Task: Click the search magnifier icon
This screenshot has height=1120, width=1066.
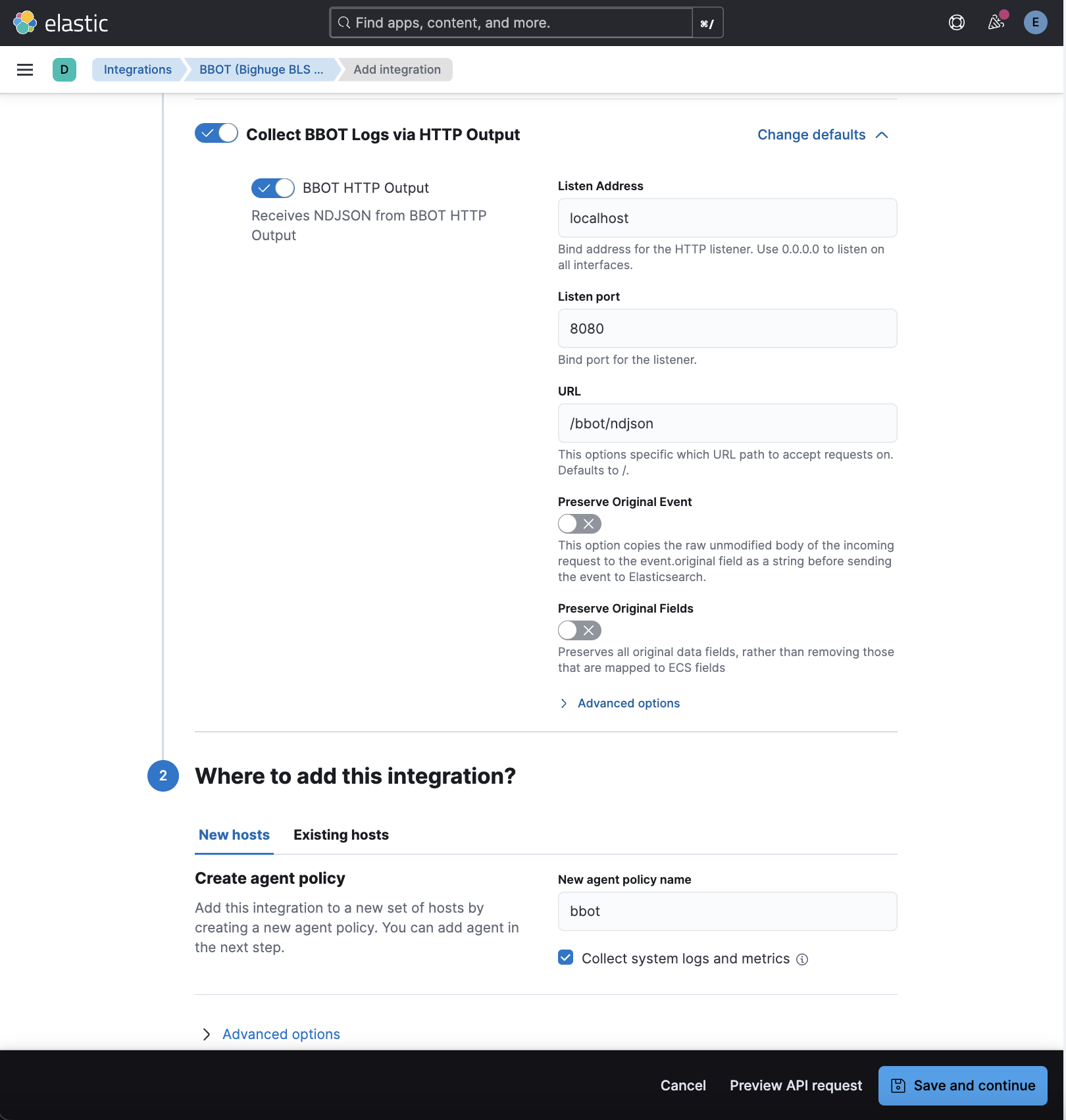Action: 343,23
